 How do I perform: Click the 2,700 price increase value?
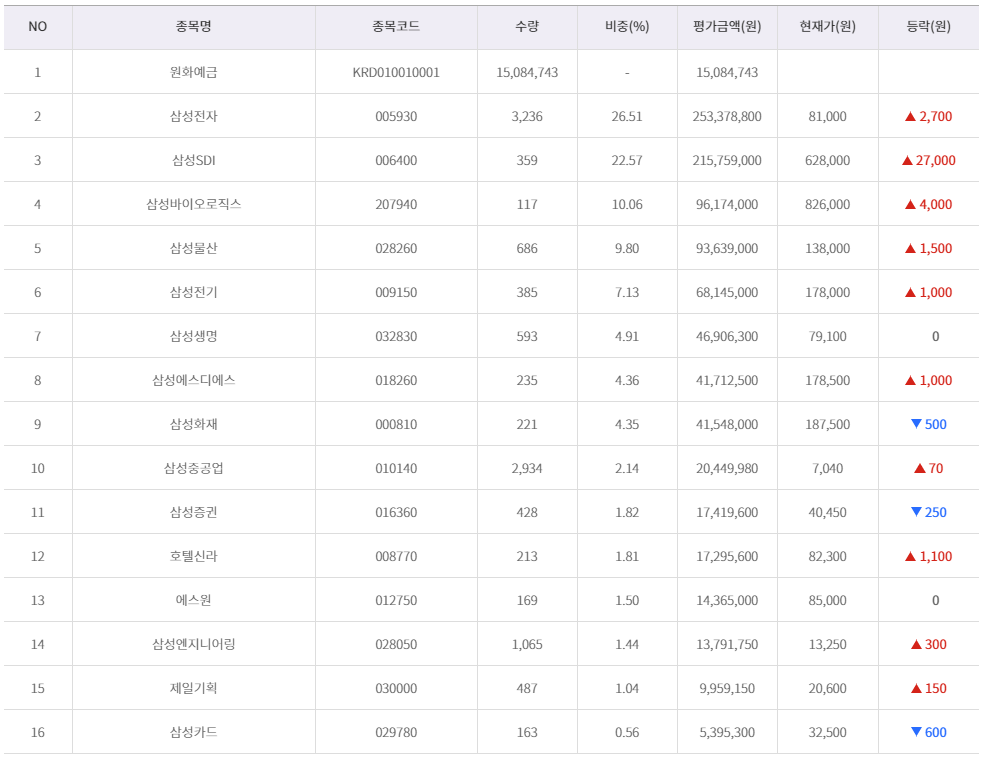point(929,116)
